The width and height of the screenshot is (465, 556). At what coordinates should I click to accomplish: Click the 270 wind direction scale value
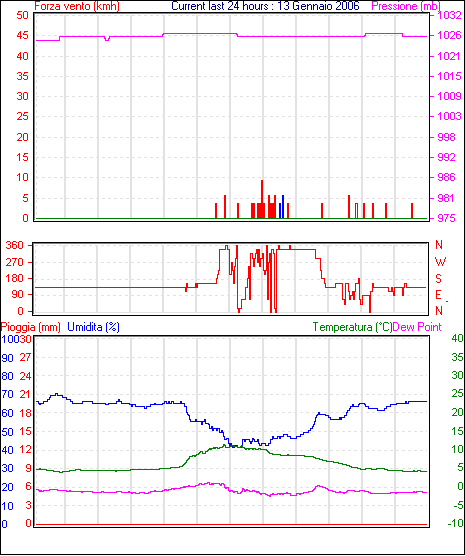click(15, 262)
